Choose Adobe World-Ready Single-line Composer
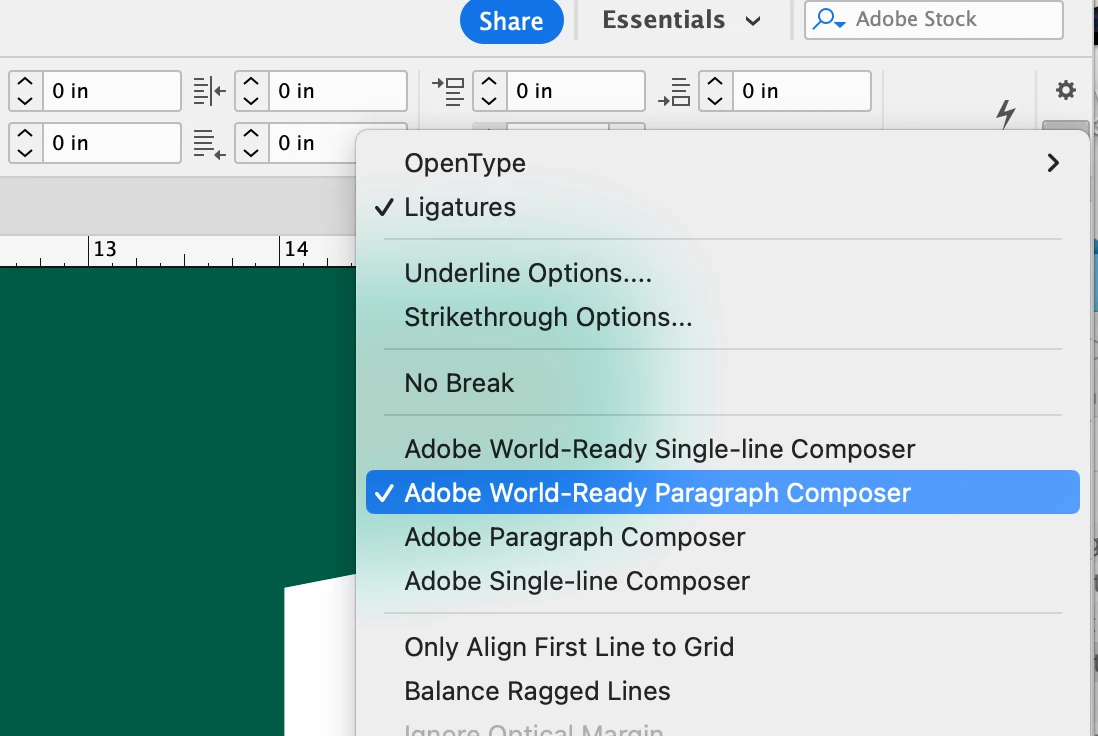The height and width of the screenshot is (736, 1098). (x=723, y=449)
